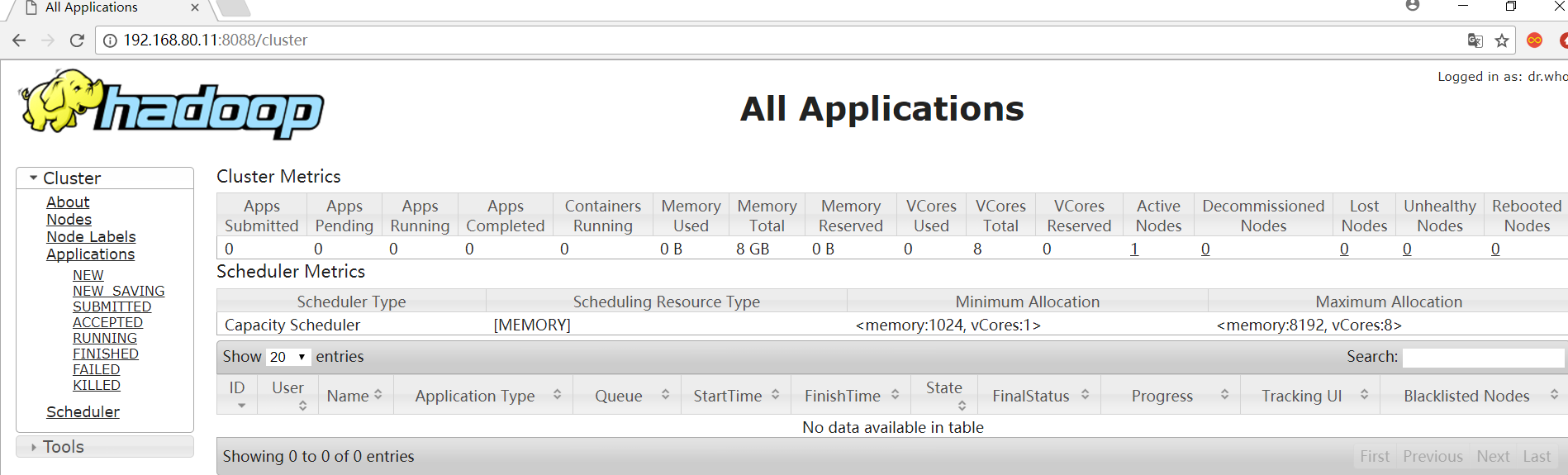Filter applications by RUNNING state
This screenshot has width=1568, height=475.
click(105, 338)
